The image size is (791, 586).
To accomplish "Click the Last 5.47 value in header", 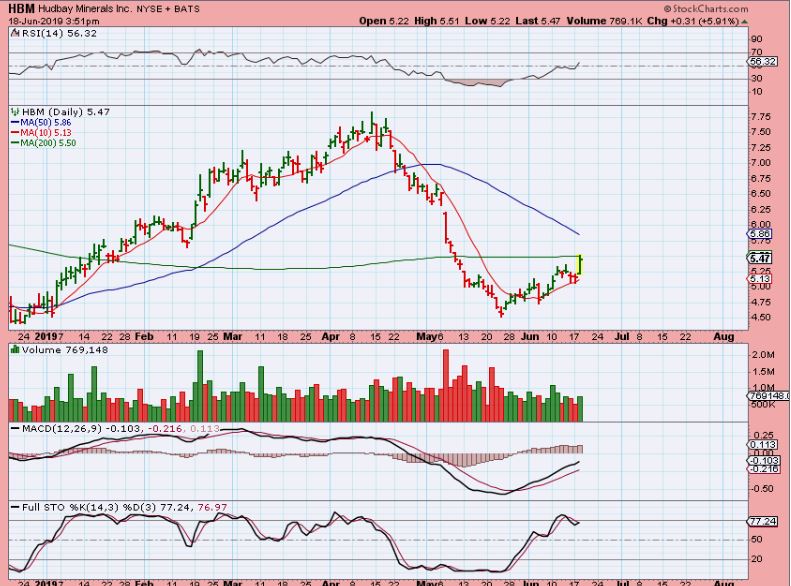I will [x=538, y=21].
